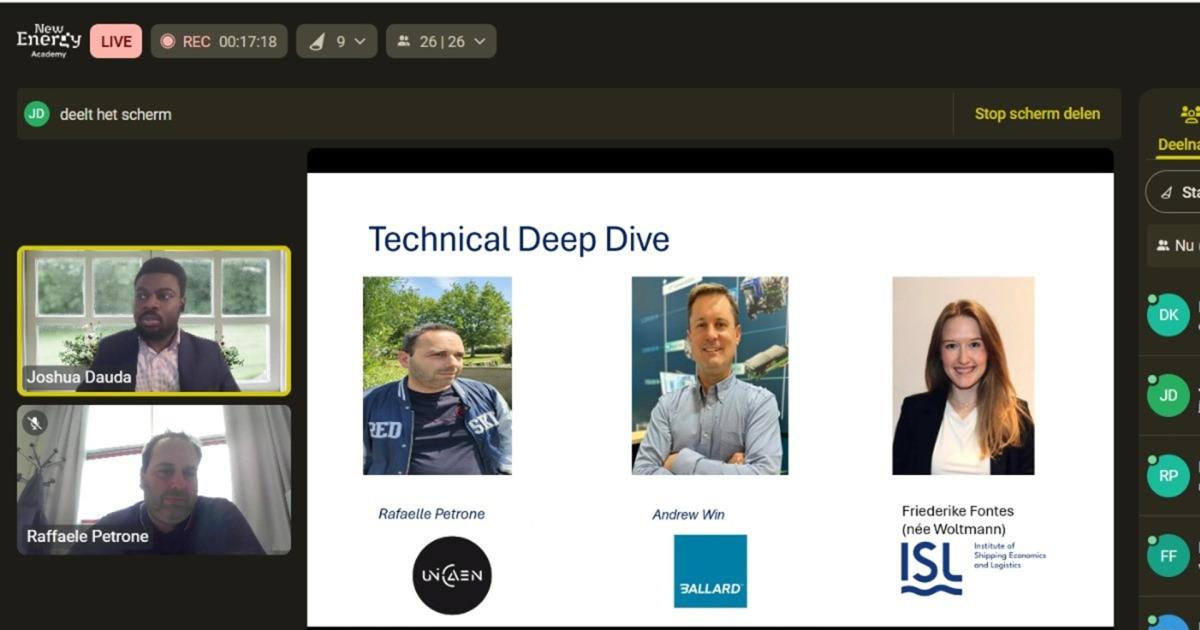This screenshot has height=630, width=1200.
Task: Select Raffaele Petrone's video tile
Action: 154,480
